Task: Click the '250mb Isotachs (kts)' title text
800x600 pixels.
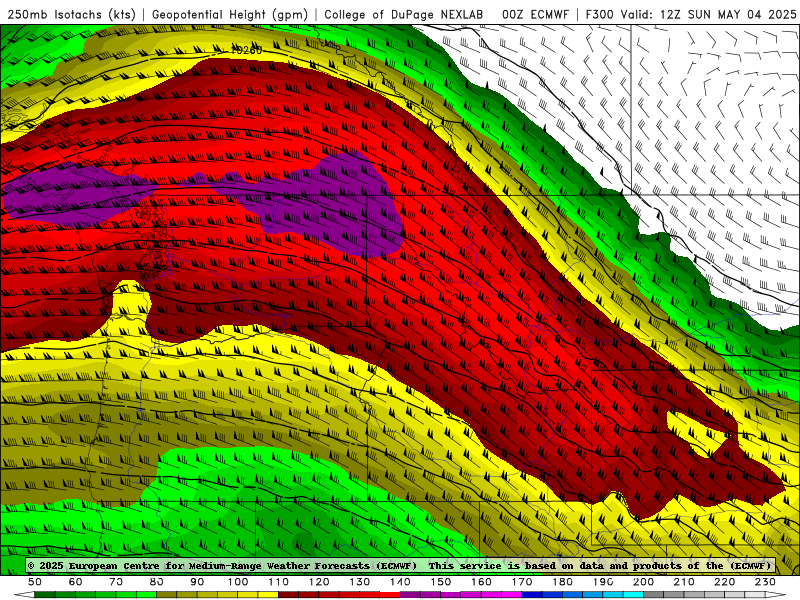Action: point(71,14)
